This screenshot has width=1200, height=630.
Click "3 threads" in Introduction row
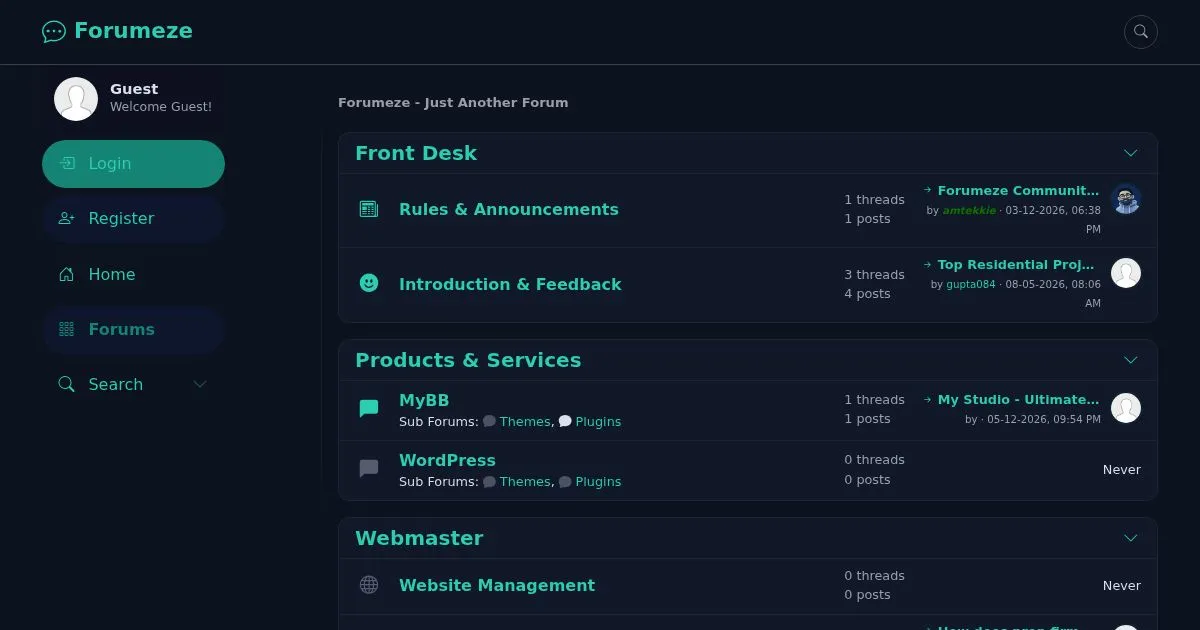pos(874,275)
